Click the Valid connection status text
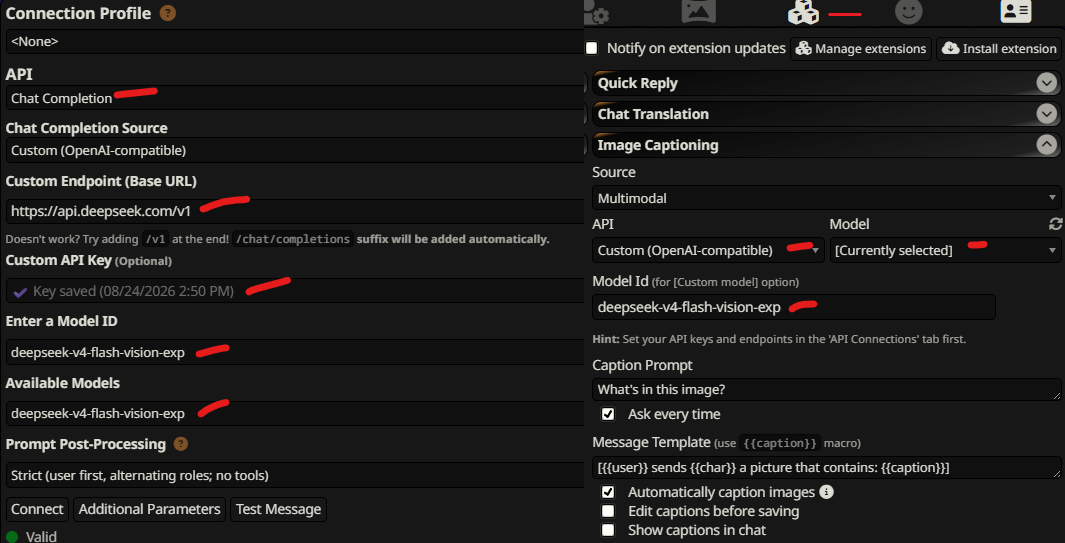1065x543 pixels. tap(41, 536)
